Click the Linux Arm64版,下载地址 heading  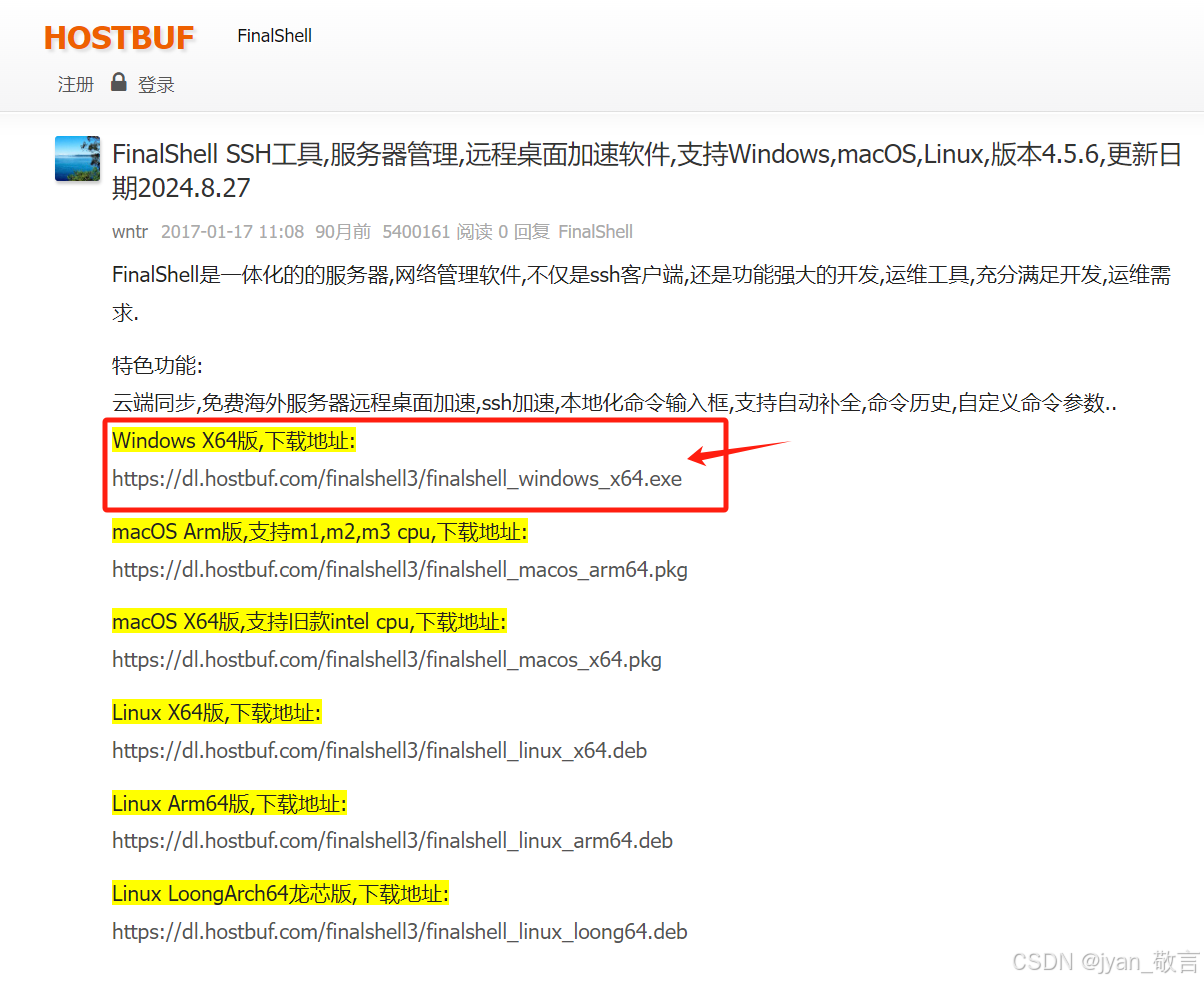coord(229,803)
